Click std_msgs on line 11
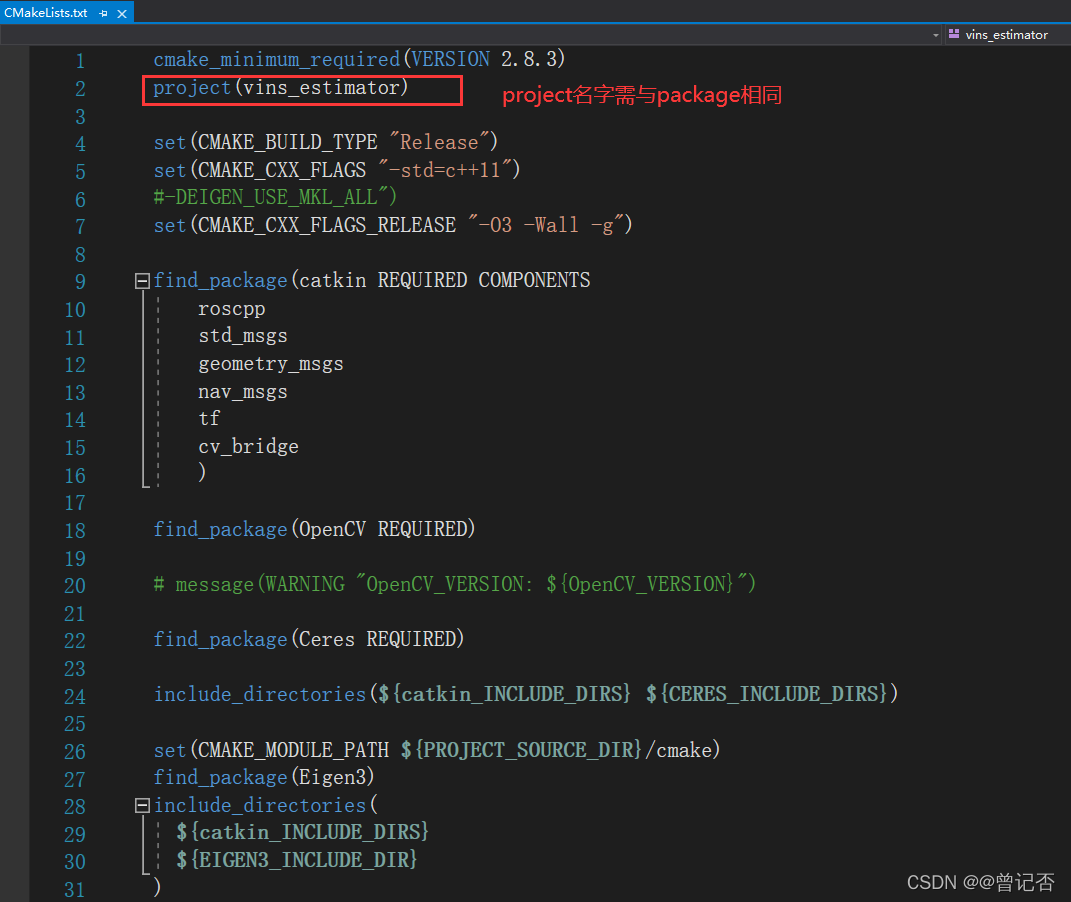This screenshot has width=1071, height=902. (242, 336)
